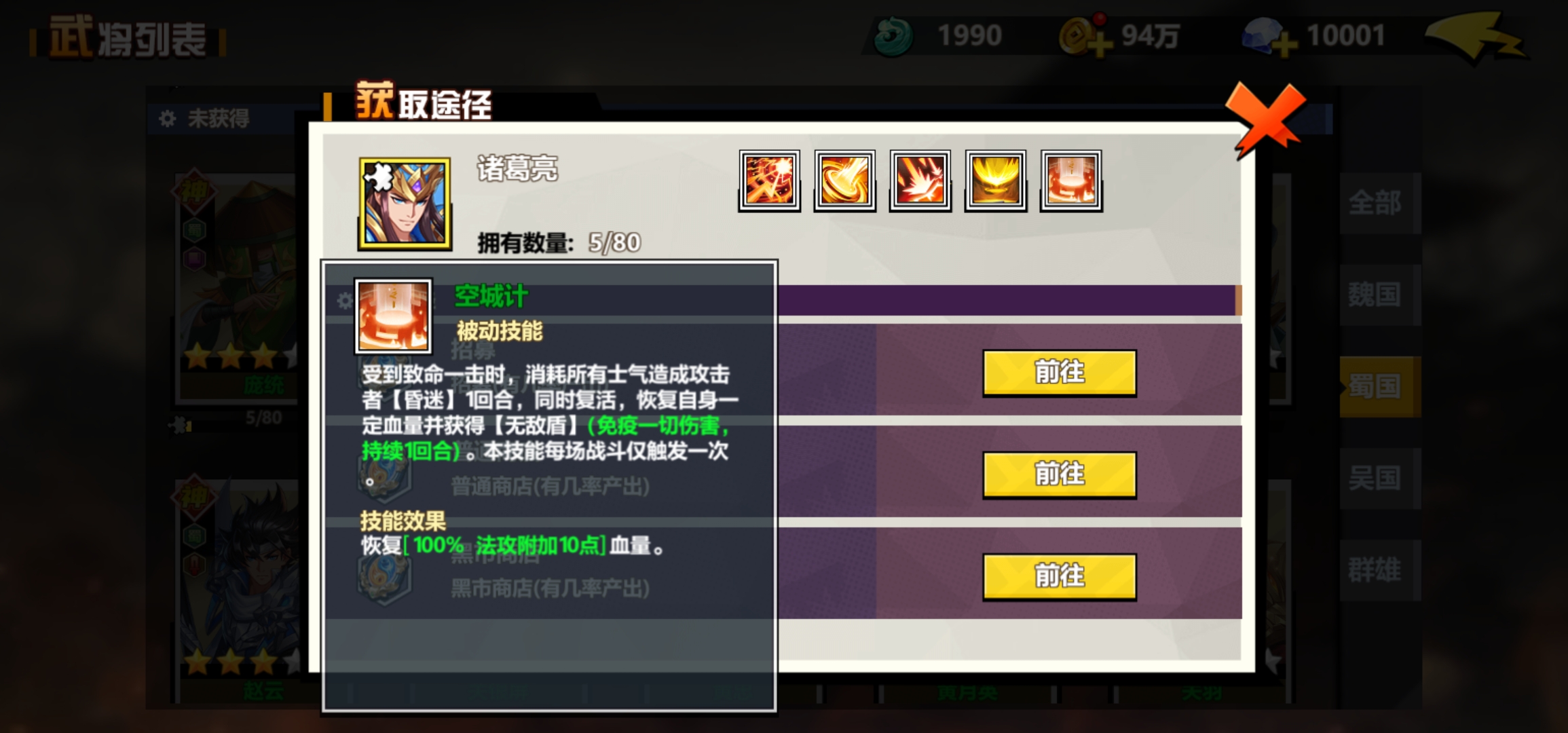The width and height of the screenshot is (1568, 733).
Task: Go to 黑市商店 via bottom 前往 button
Action: (1060, 576)
